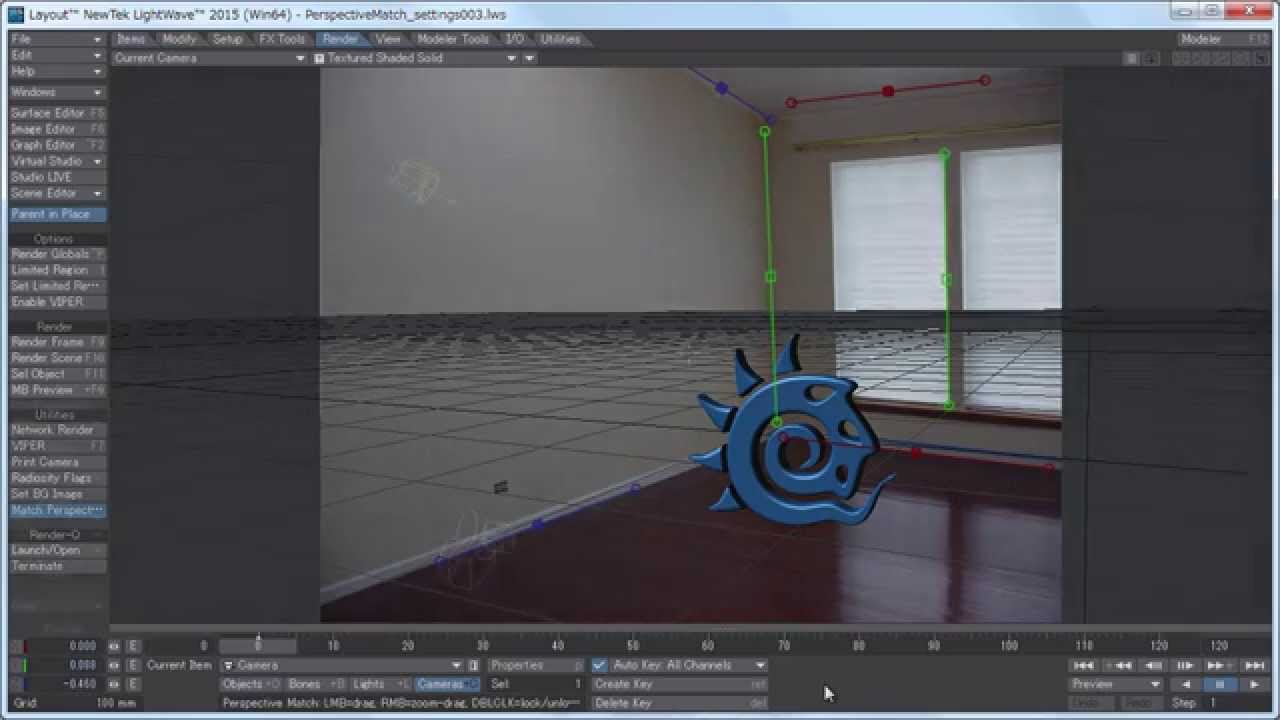Click Render Frame button
The height and width of the screenshot is (720, 1280).
57,342
